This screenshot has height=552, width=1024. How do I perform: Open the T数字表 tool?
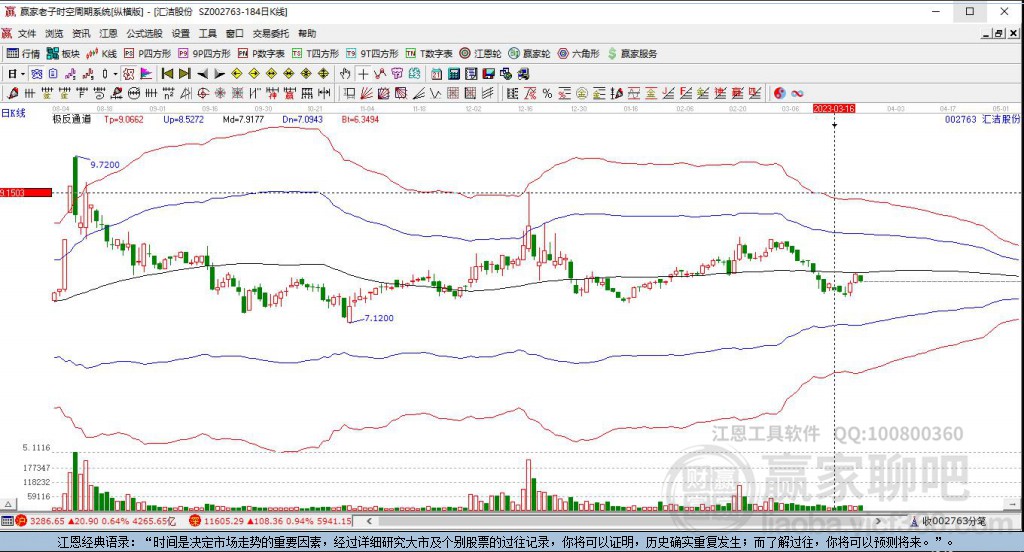[429, 54]
